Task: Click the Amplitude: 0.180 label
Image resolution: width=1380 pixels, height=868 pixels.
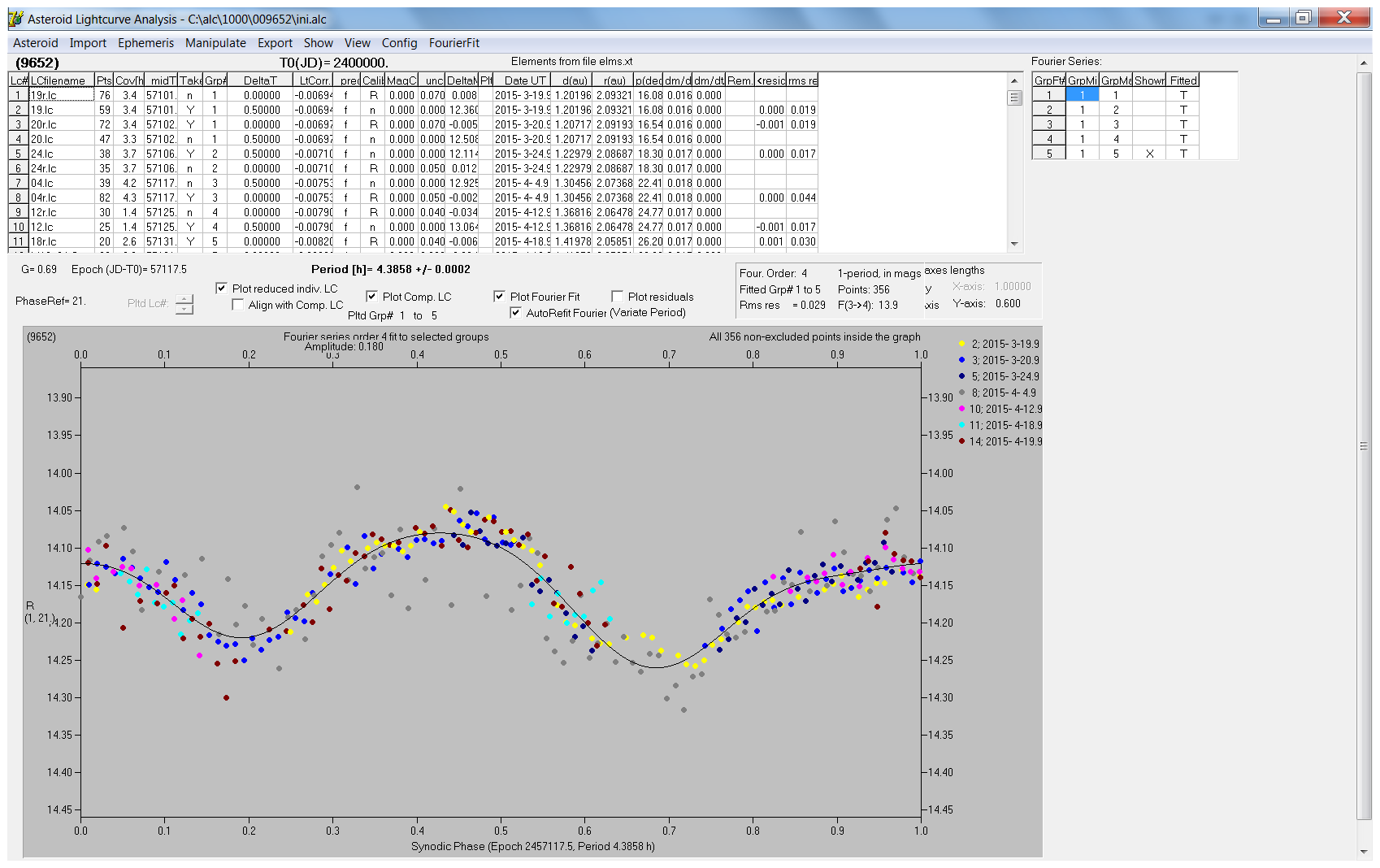Action: pyautogui.click(x=344, y=346)
